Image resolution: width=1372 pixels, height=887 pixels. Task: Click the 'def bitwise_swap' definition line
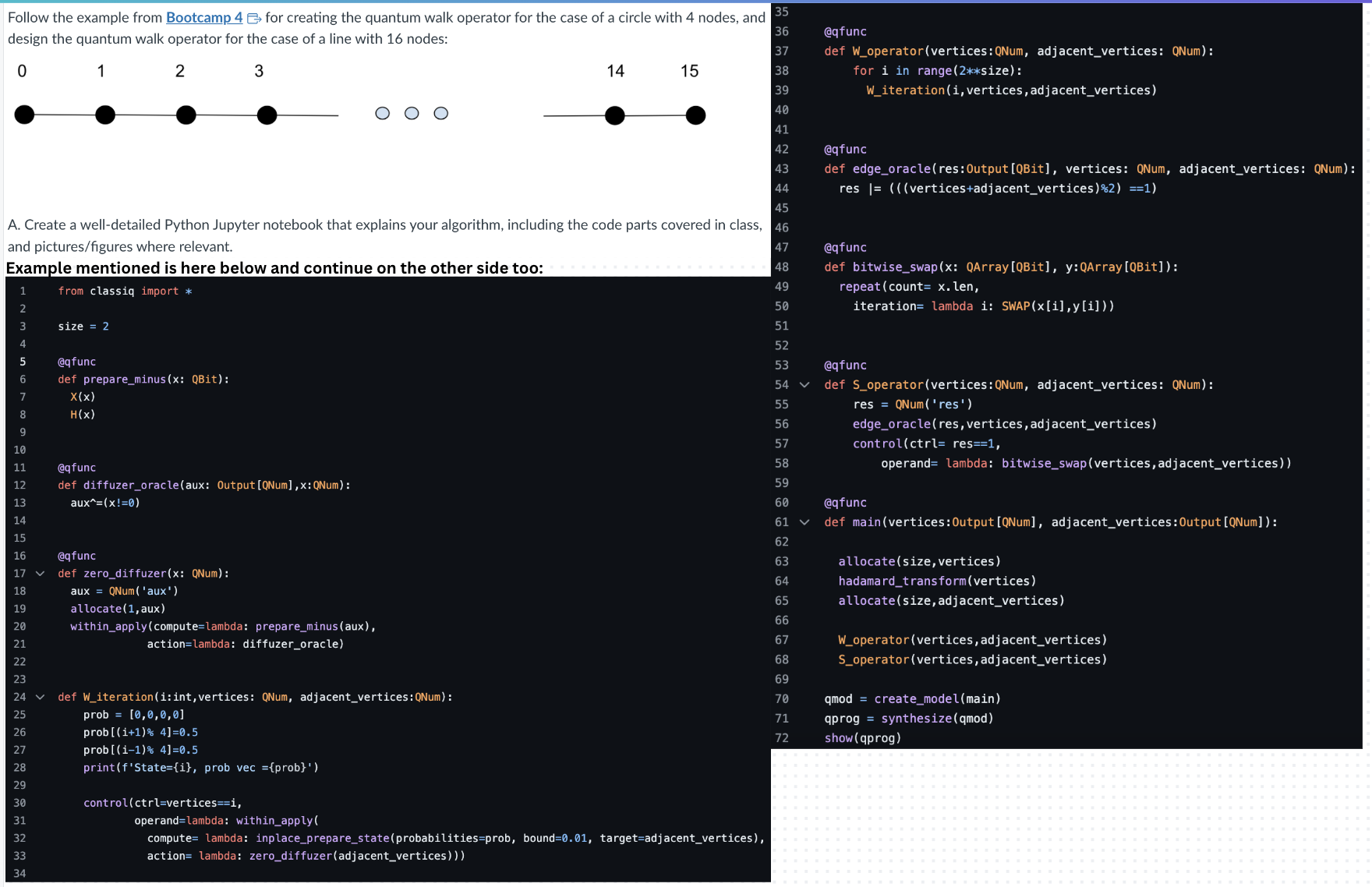(1001, 267)
